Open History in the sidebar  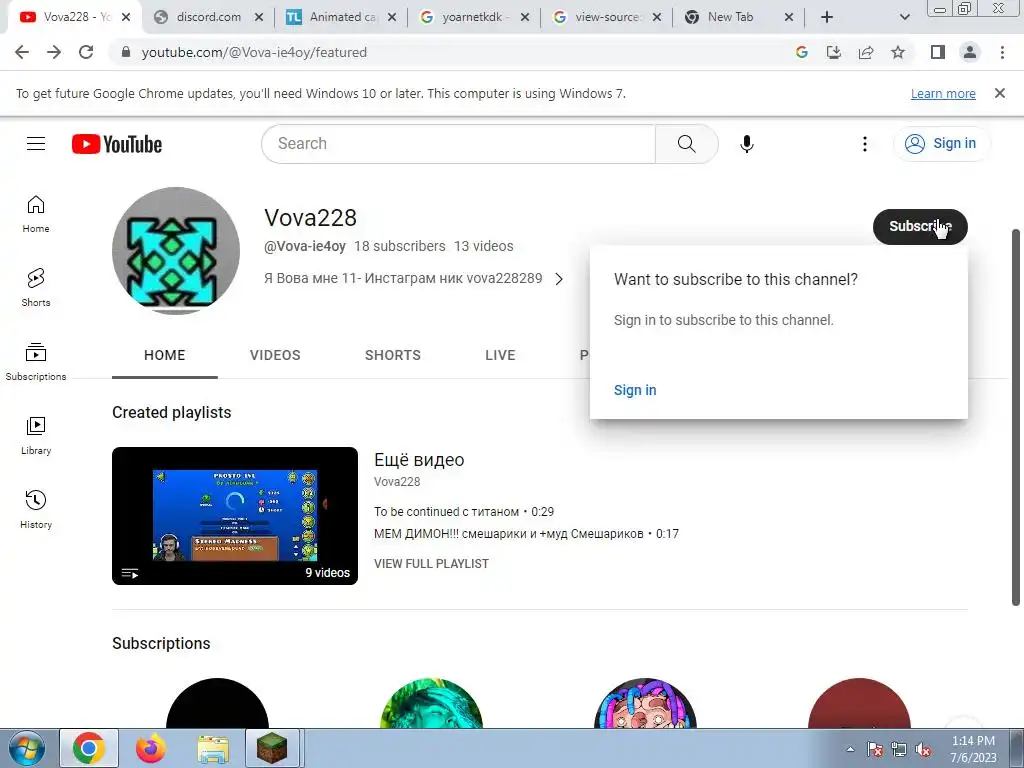36,509
